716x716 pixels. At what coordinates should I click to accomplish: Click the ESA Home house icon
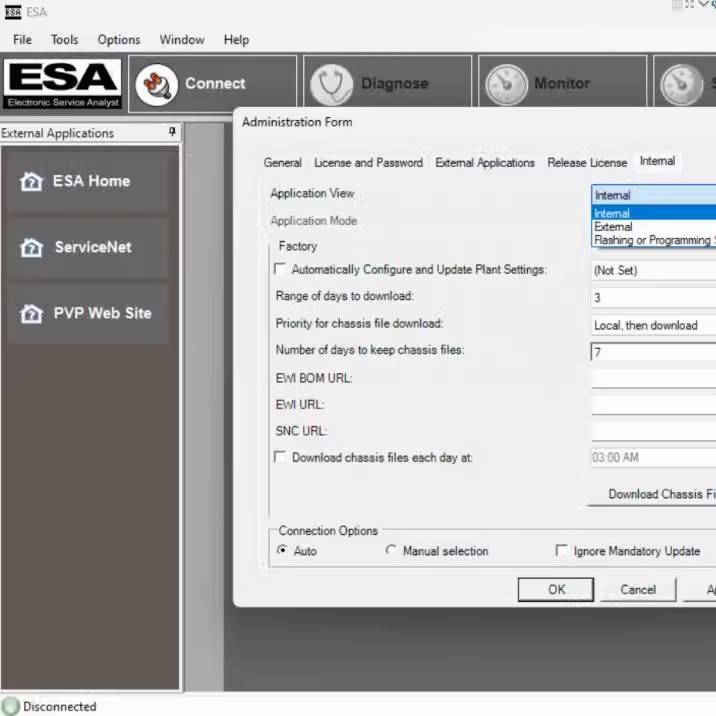pos(32,181)
